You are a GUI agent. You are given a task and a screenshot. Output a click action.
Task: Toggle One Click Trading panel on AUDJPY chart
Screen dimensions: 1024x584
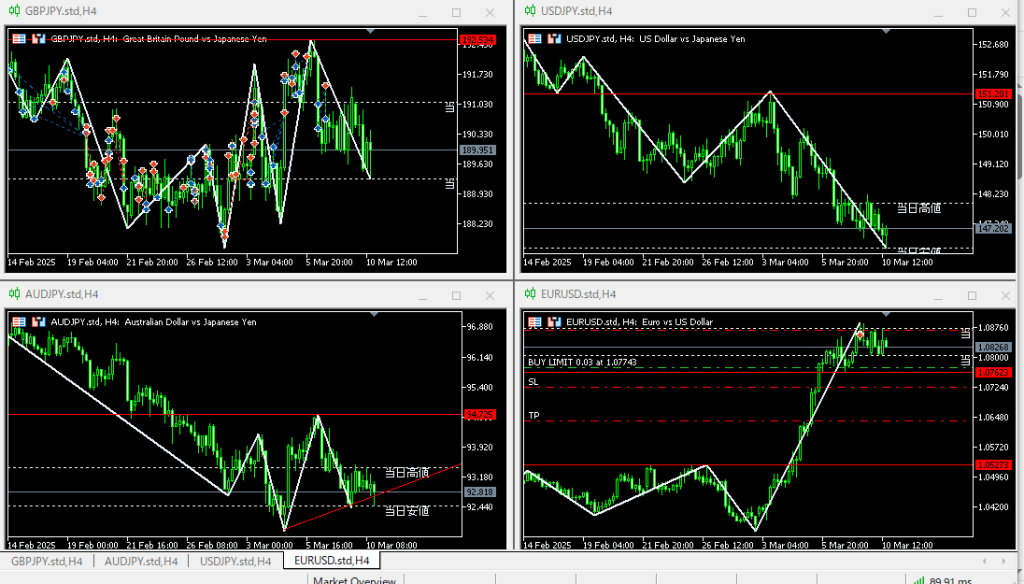(x=19, y=322)
